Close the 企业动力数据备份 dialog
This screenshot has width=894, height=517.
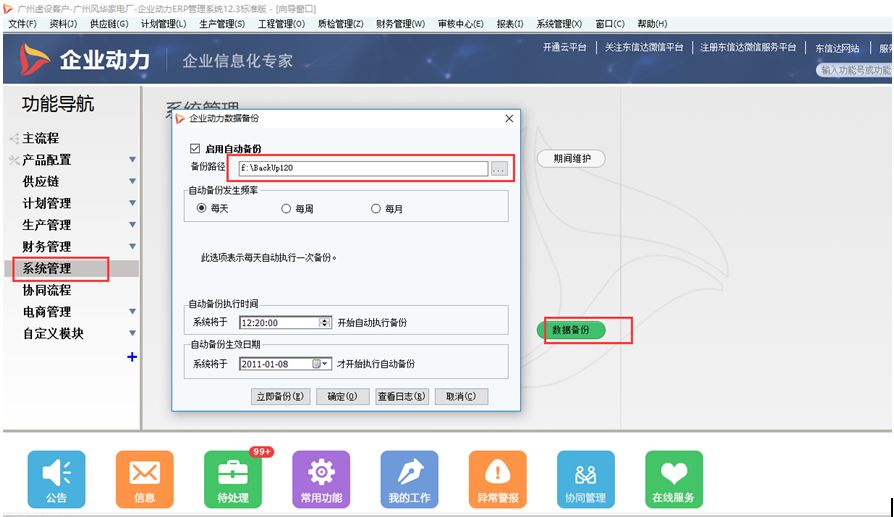click(509, 118)
